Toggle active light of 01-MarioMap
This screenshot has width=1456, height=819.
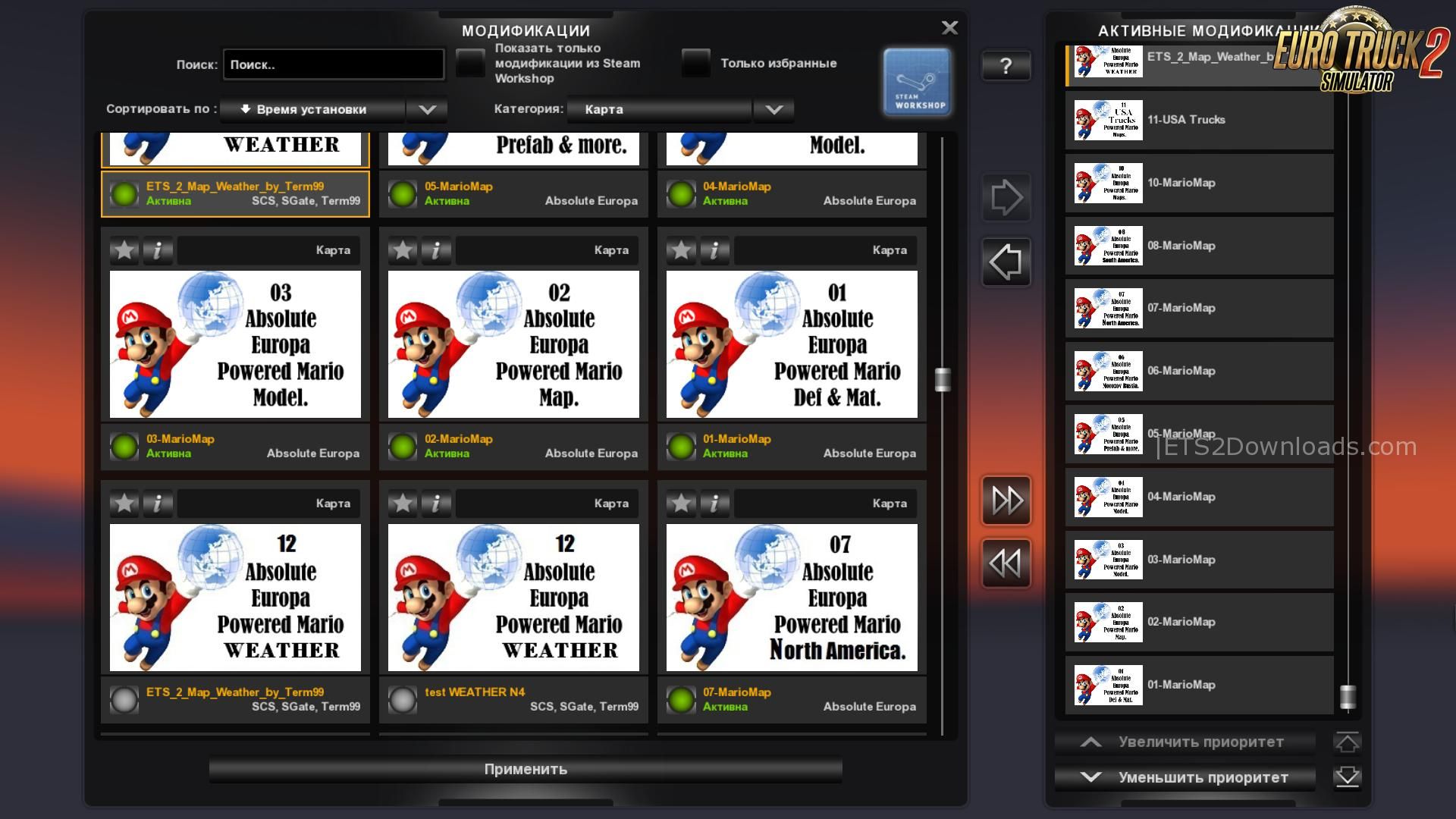(x=681, y=447)
